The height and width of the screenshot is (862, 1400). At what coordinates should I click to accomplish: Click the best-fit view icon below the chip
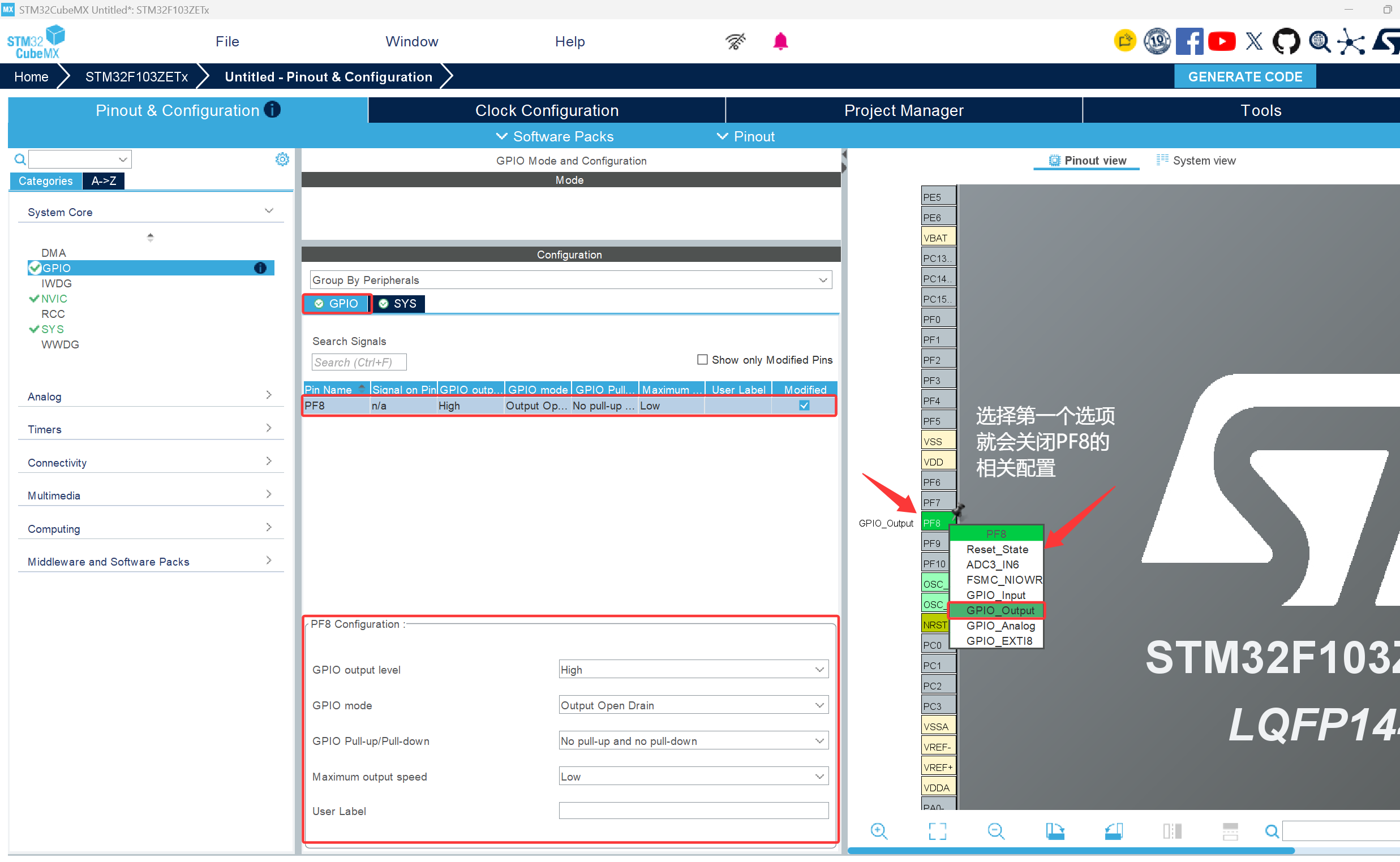937,831
